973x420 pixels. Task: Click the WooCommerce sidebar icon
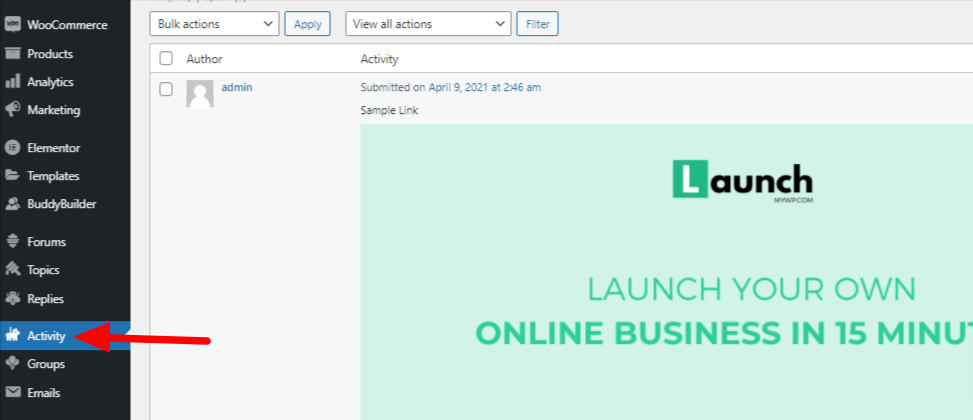click(x=12, y=25)
